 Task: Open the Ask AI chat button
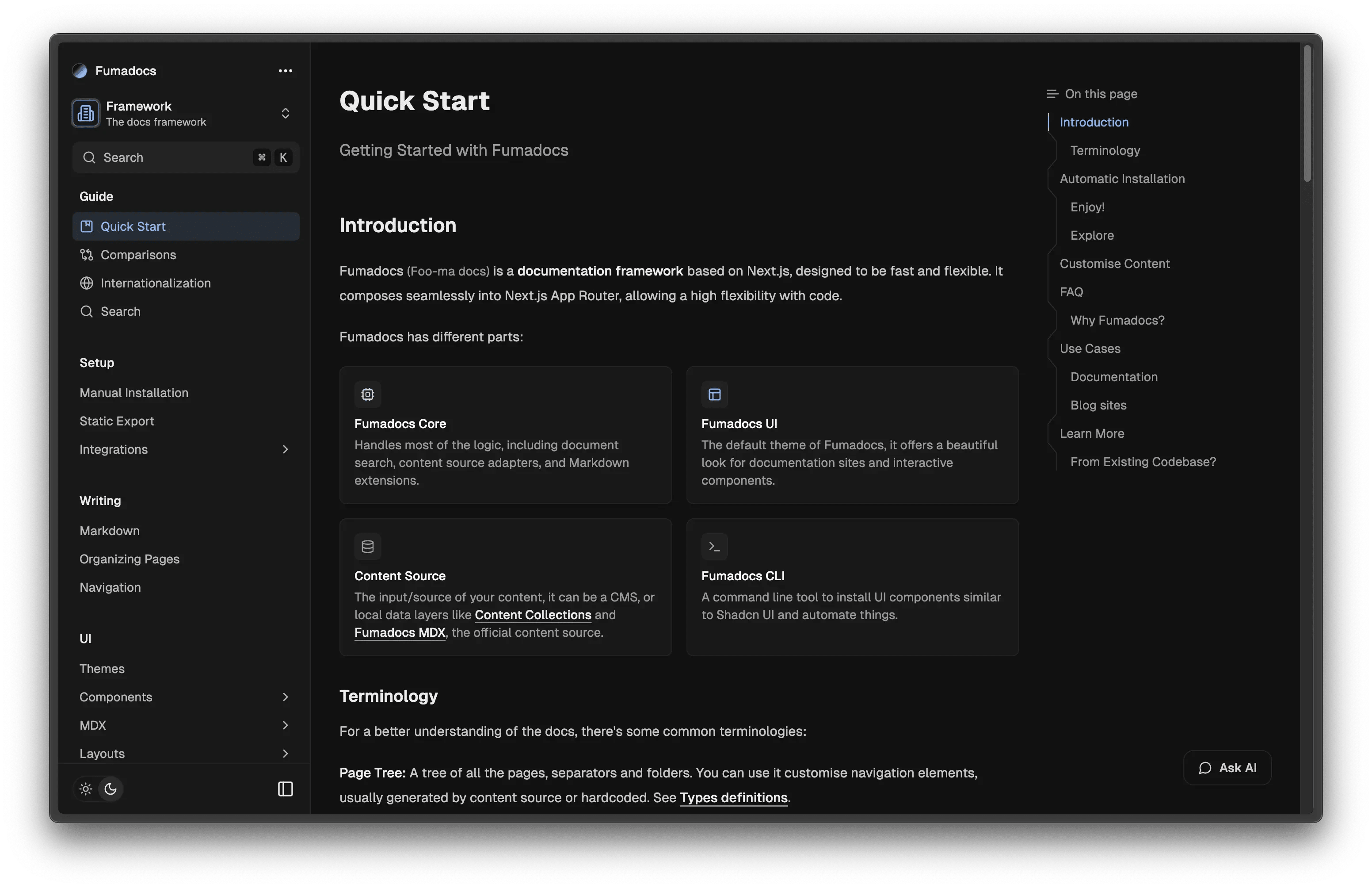(x=1227, y=768)
